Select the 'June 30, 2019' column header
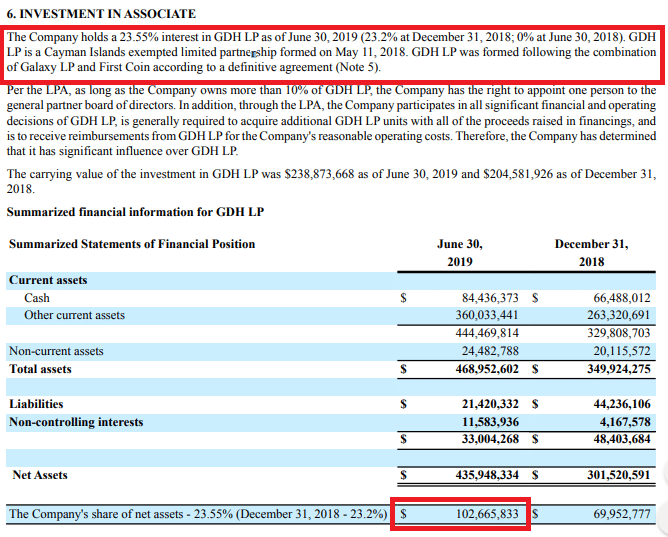The image size is (668, 537). (x=460, y=253)
